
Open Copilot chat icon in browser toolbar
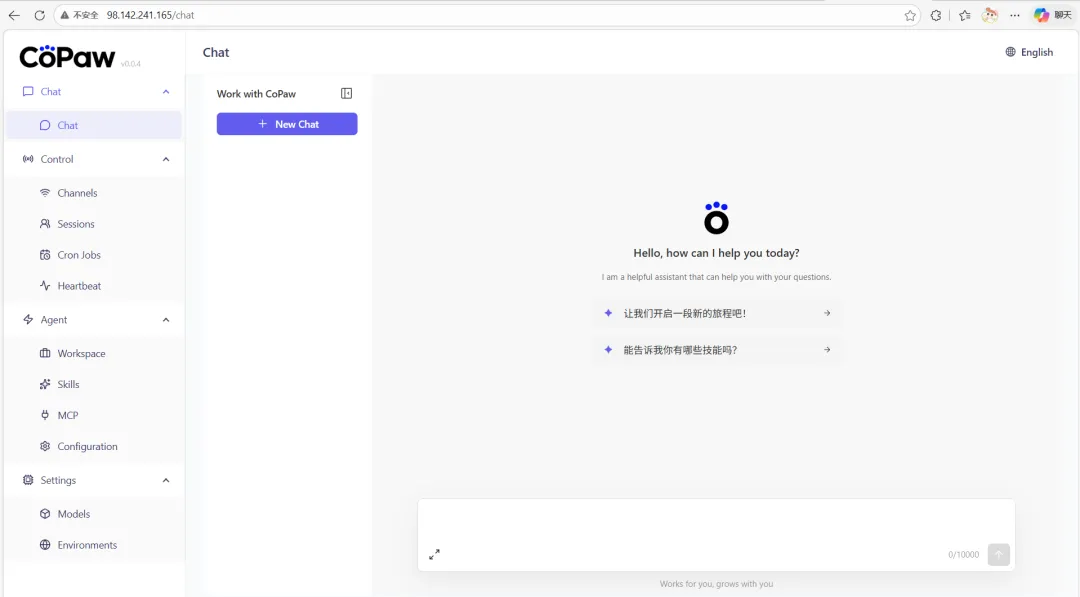1041,15
